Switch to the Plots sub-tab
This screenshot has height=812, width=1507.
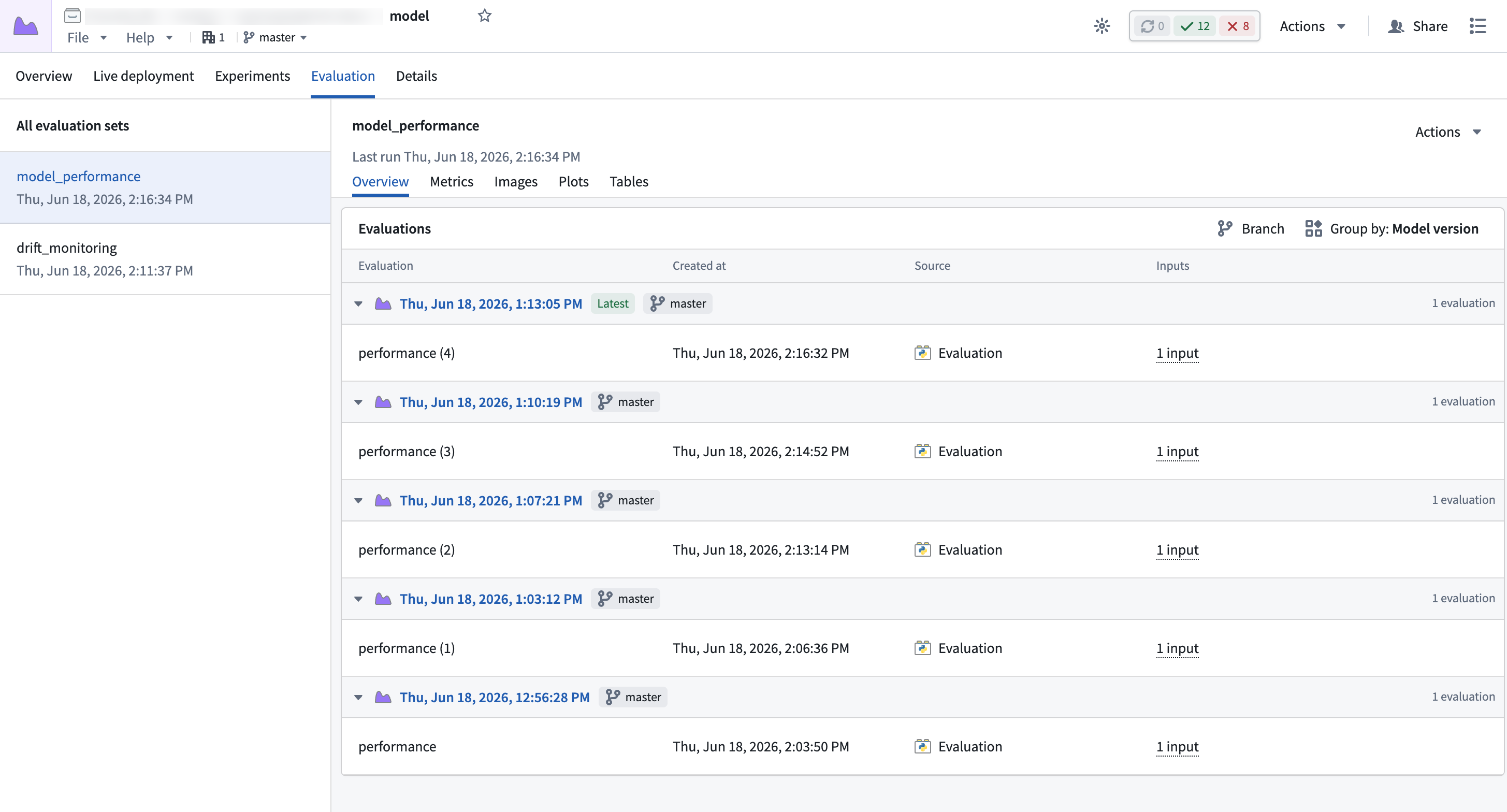click(573, 182)
